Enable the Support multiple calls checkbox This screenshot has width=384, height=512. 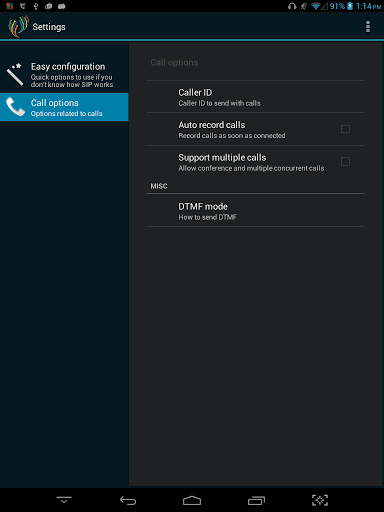coord(345,162)
